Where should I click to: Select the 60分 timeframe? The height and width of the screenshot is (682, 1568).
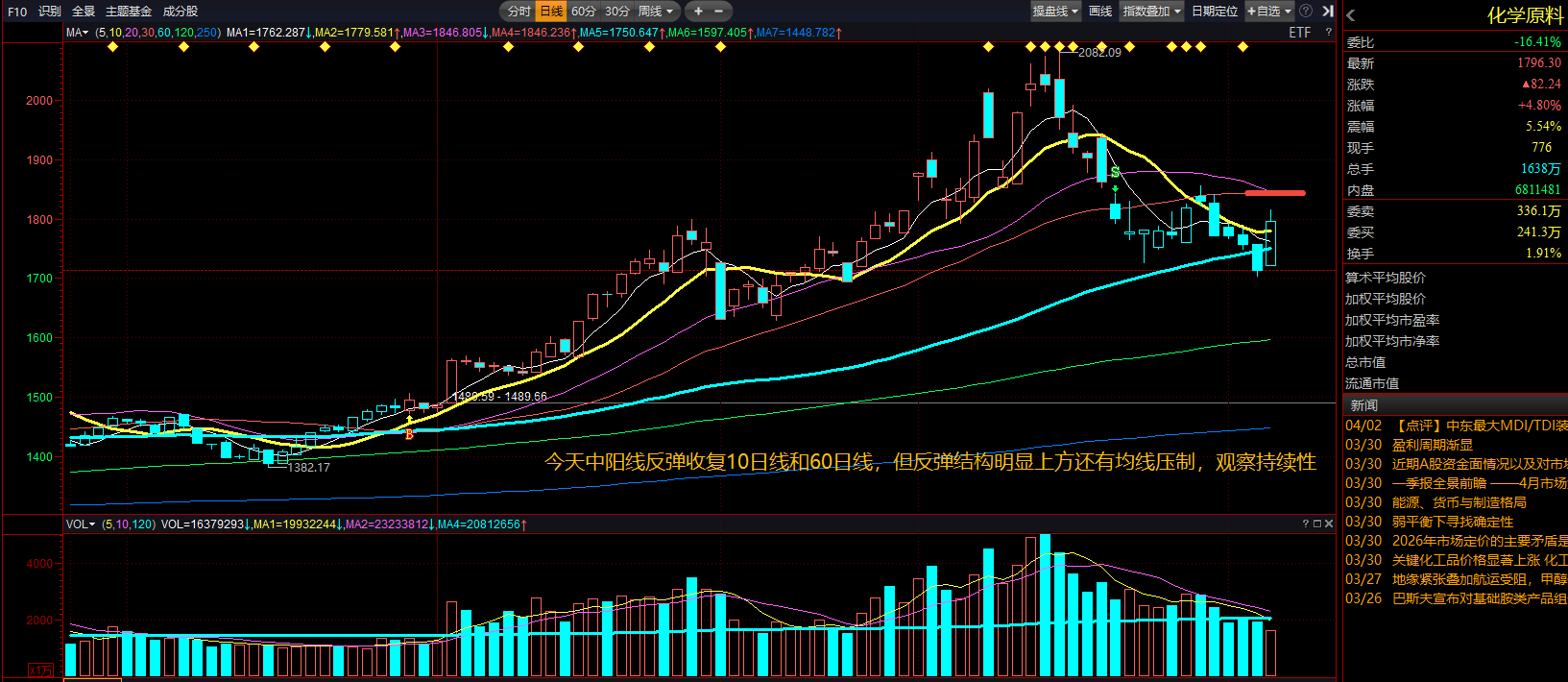[584, 12]
